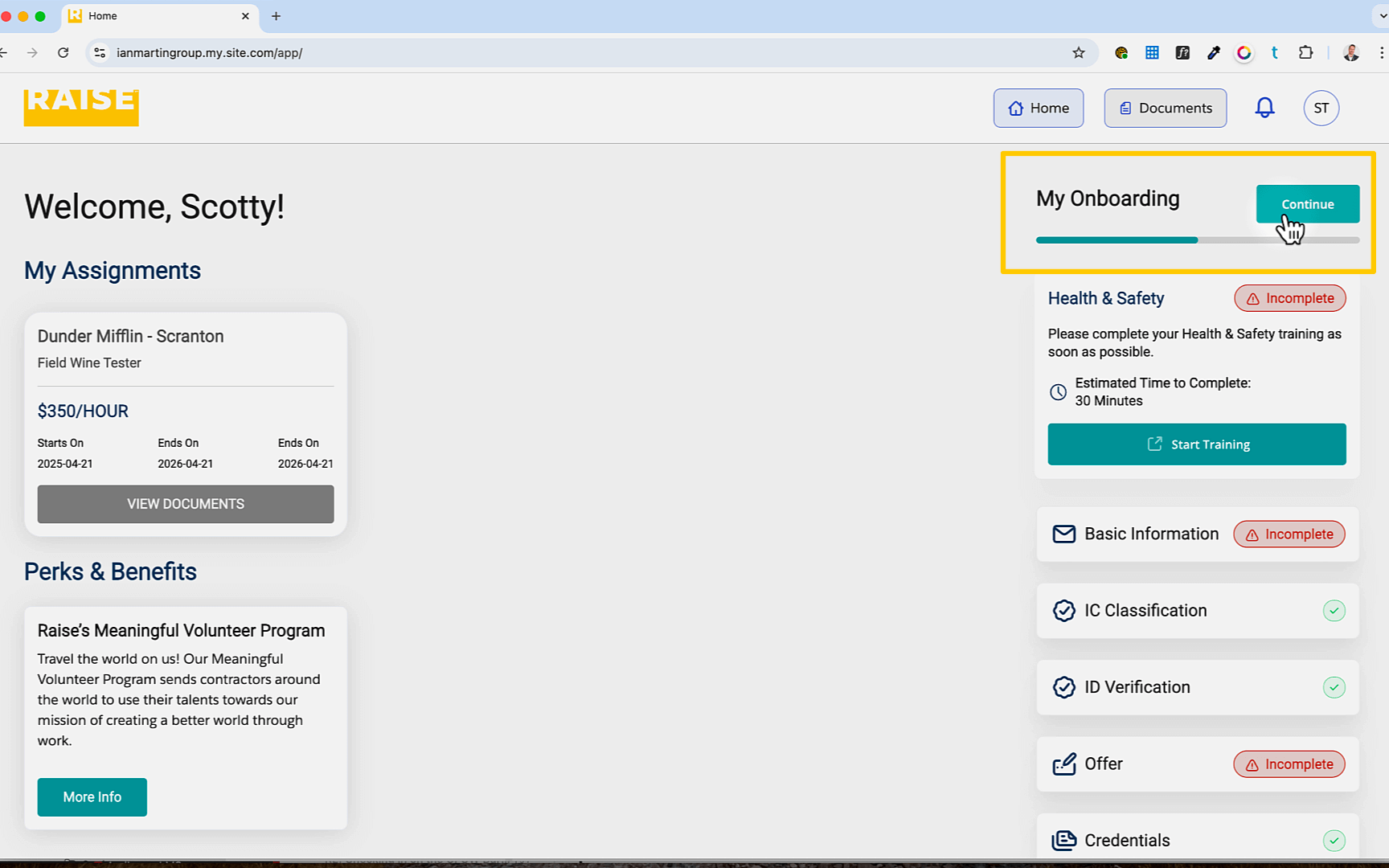Expand the Offer onboarding section
Viewport: 1389px width, 868px height.
point(1104,764)
